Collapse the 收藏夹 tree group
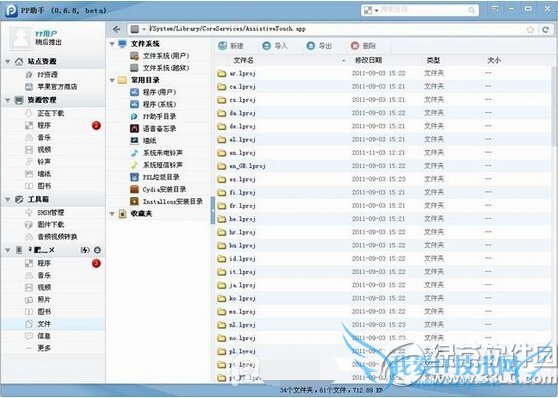 112,214
